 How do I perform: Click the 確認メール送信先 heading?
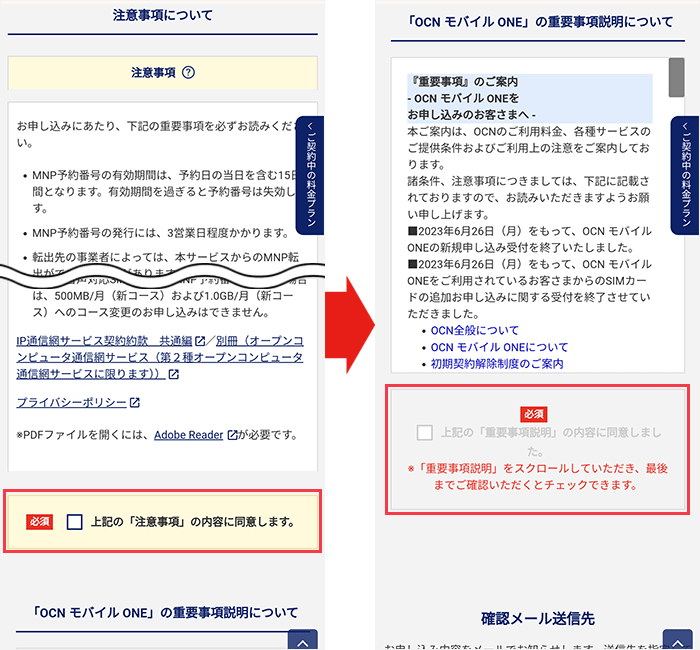coord(538,619)
